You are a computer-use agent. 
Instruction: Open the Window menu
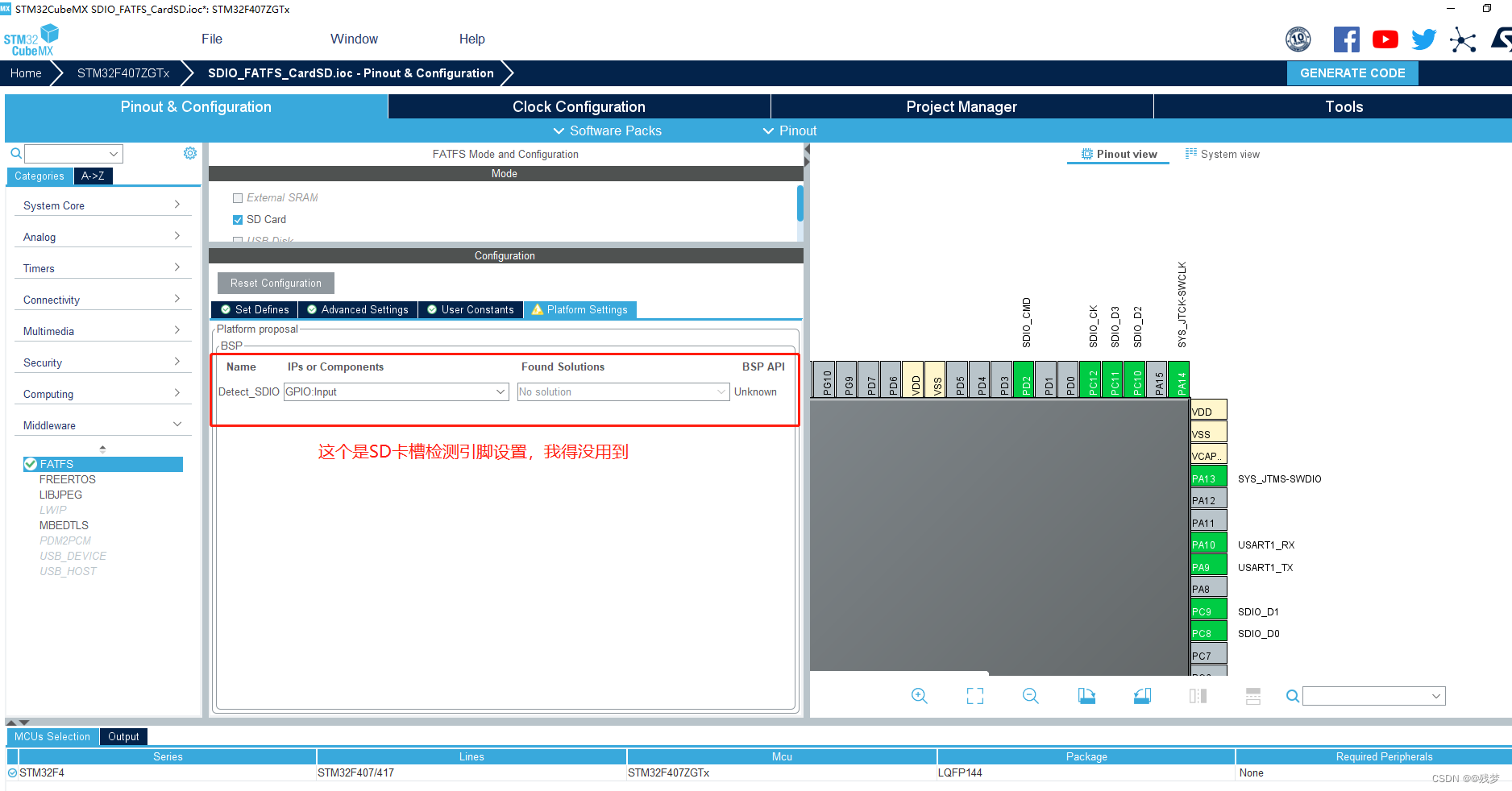pyautogui.click(x=354, y=39)
